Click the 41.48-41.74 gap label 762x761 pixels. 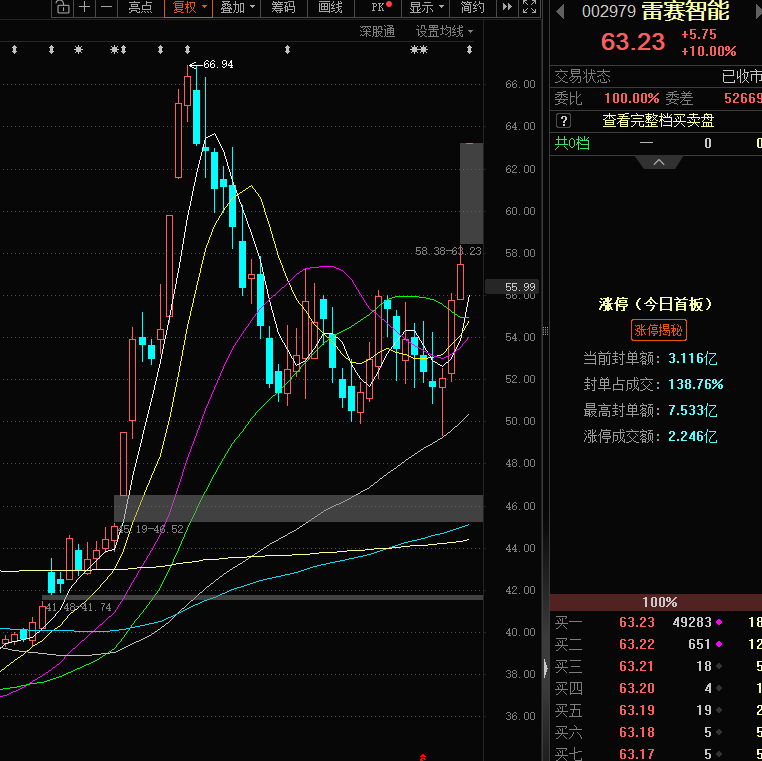[79, 607]
